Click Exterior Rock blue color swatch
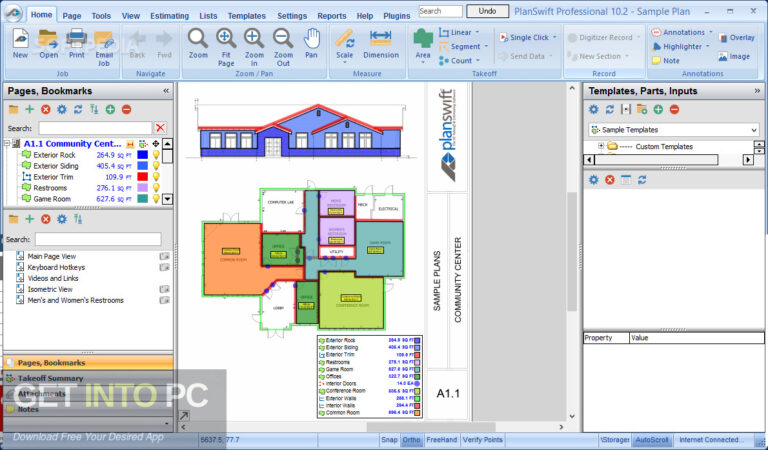Screen dimensions: 768x450 [143, 155]
